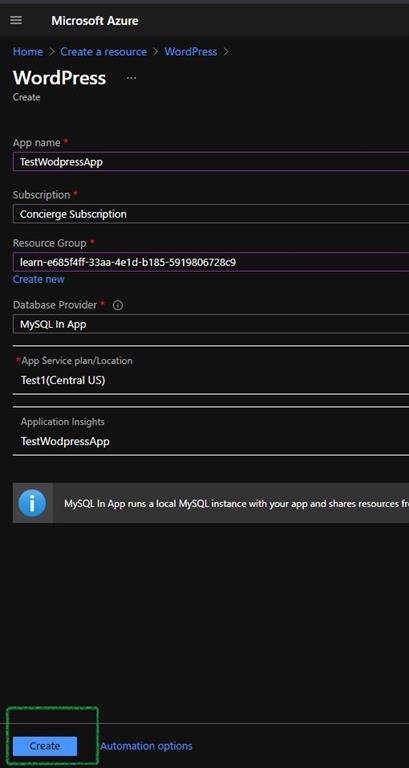Click the Create button

point(45,746)
